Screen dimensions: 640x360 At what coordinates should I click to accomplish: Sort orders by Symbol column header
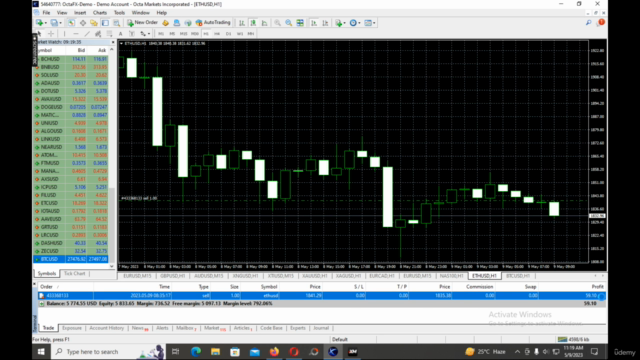click(x=269, y=287)
